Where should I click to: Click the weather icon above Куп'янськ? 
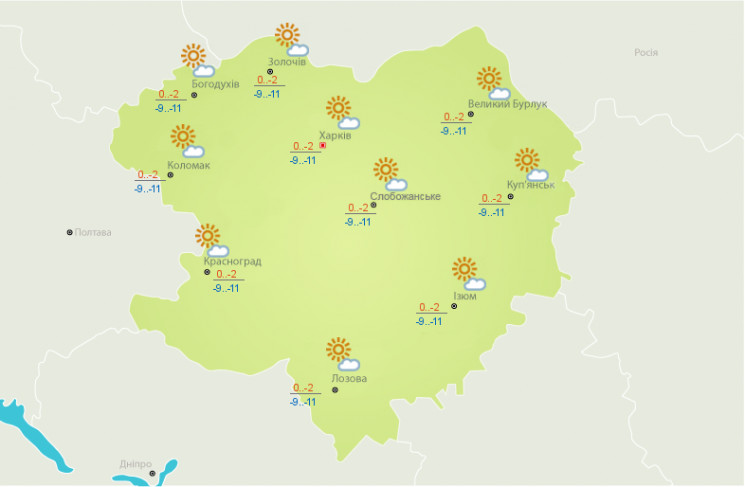point(531,164)
